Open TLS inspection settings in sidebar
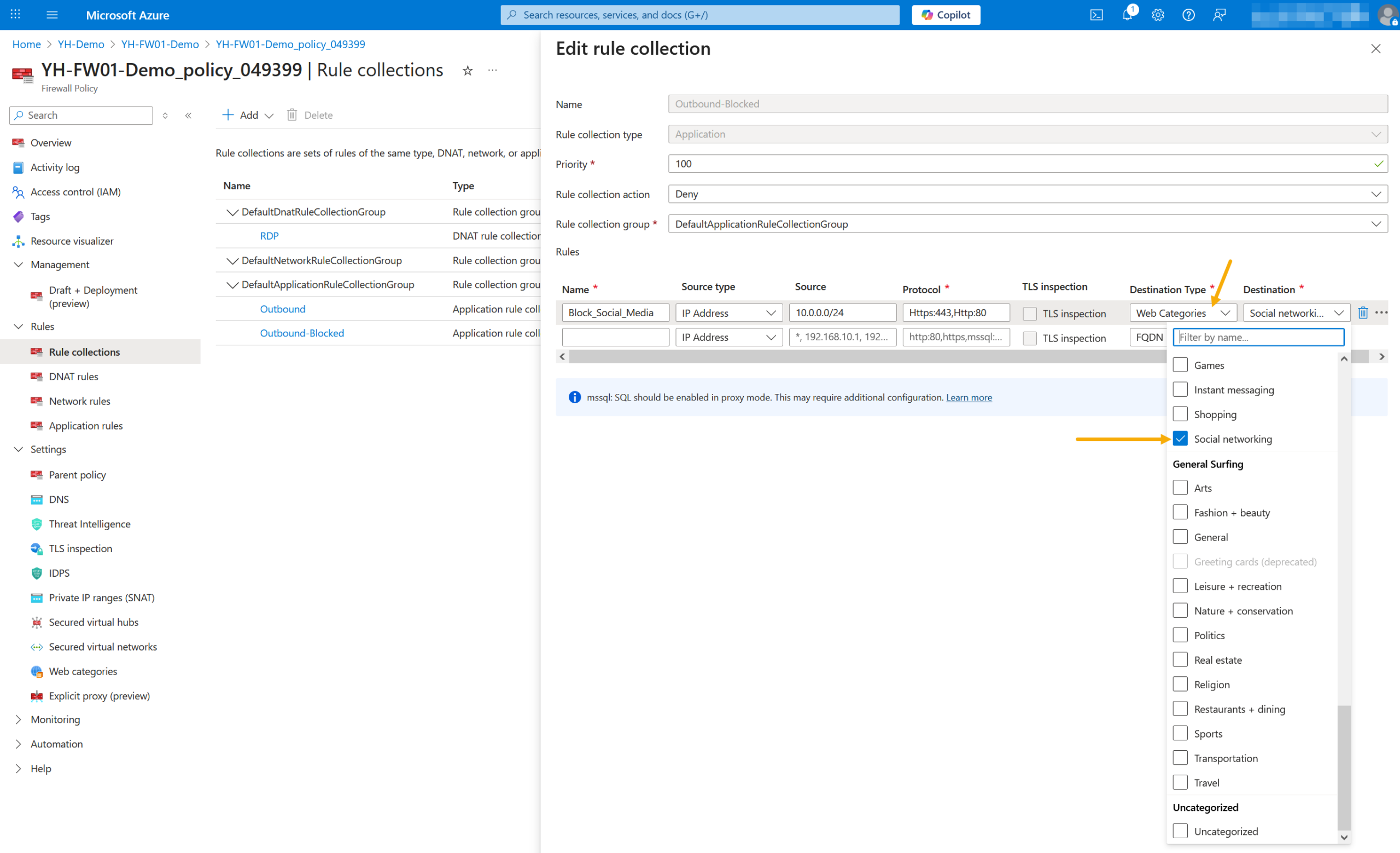1400x853 pixels. coord(80,548)
